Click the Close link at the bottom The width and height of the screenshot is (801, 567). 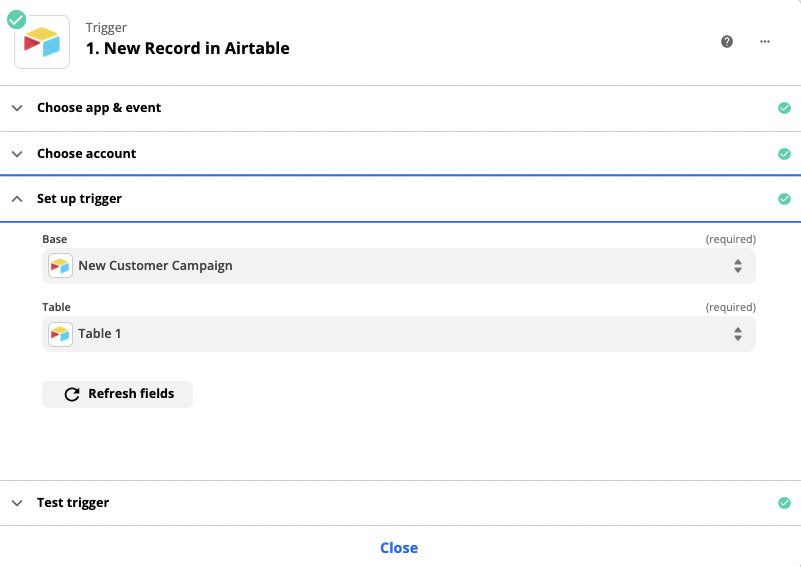point(399,548)
